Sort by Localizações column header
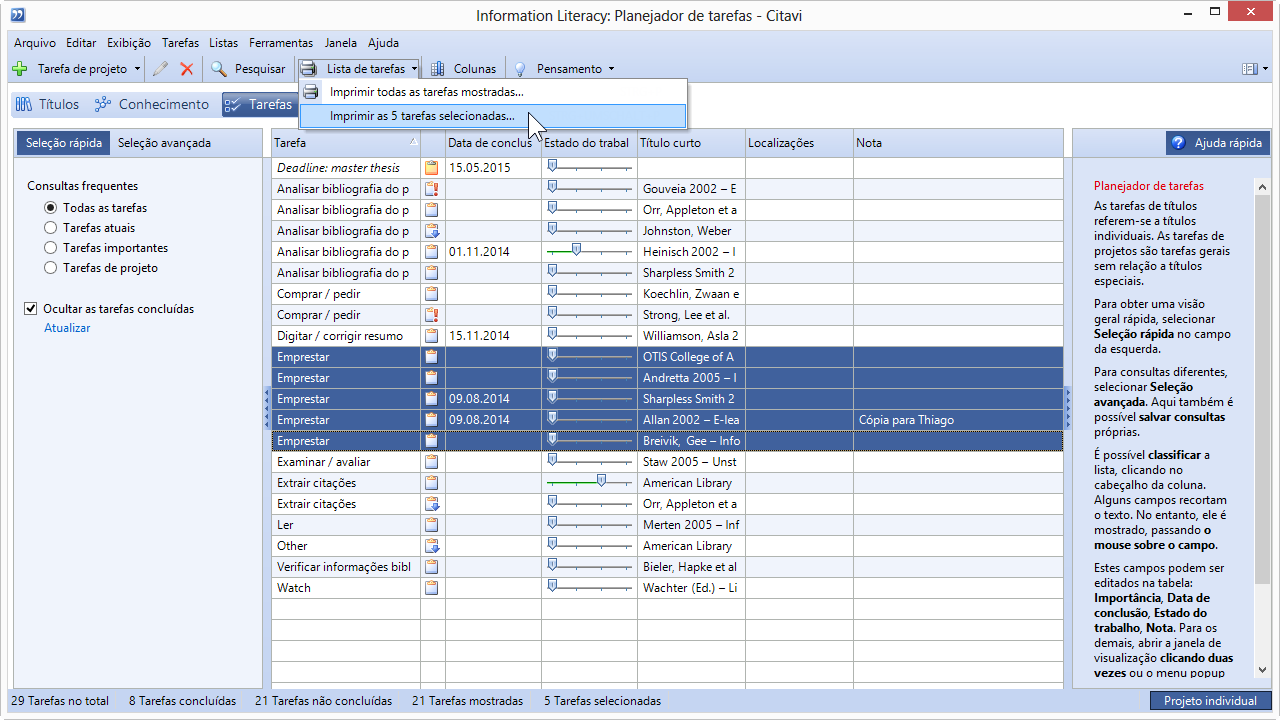Screen dimensions: 1280x720 pos(799,143)
